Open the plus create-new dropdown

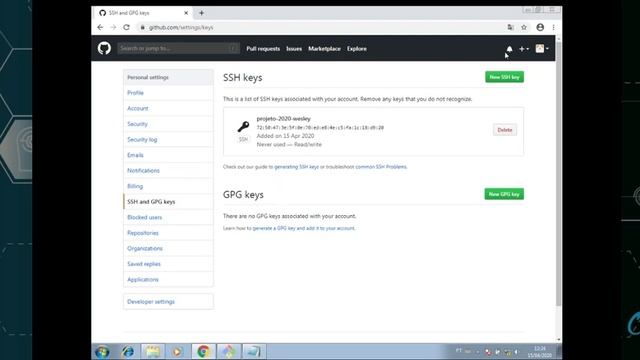coord(524,49)
